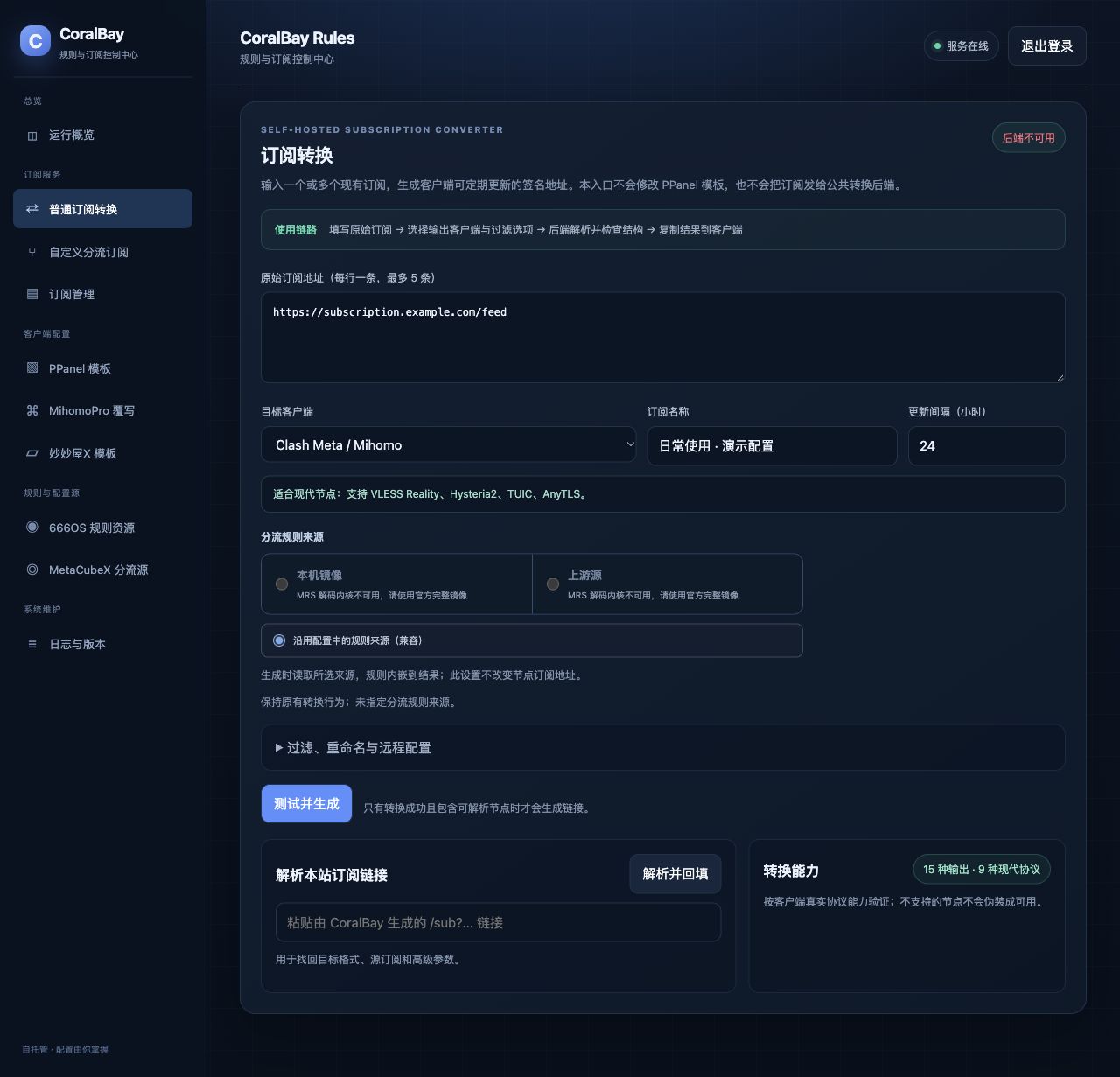Click the 运行概览 sidebar icon
1120x1077 pixels.
(x=32, y=136)
